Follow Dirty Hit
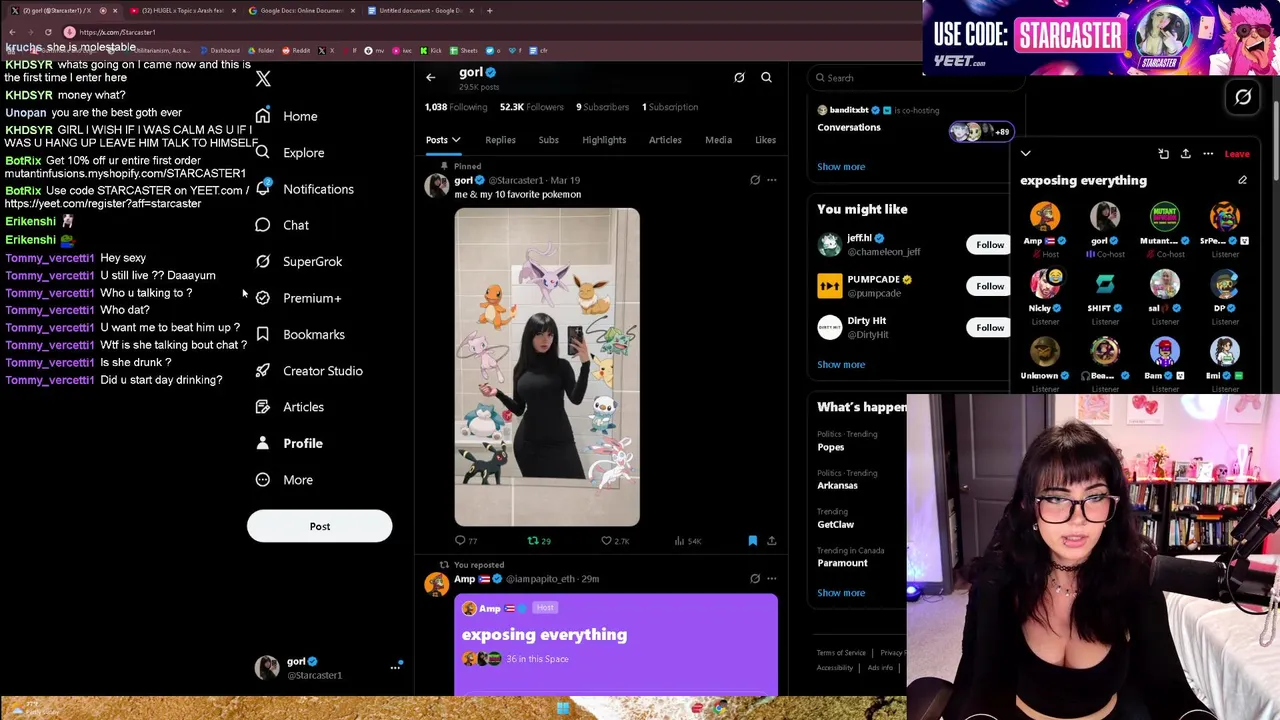Viewport: 1280px width, 720px height. coord(990,327)
